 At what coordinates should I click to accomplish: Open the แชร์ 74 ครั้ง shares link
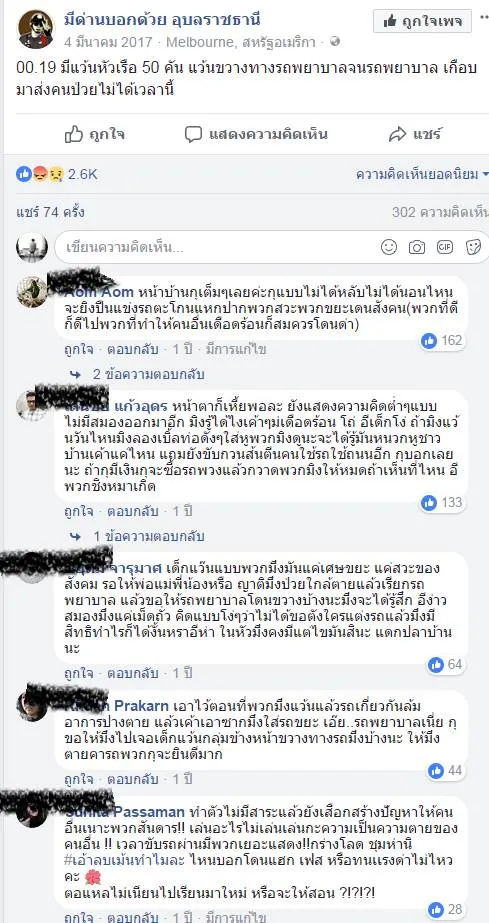point(51,212)
